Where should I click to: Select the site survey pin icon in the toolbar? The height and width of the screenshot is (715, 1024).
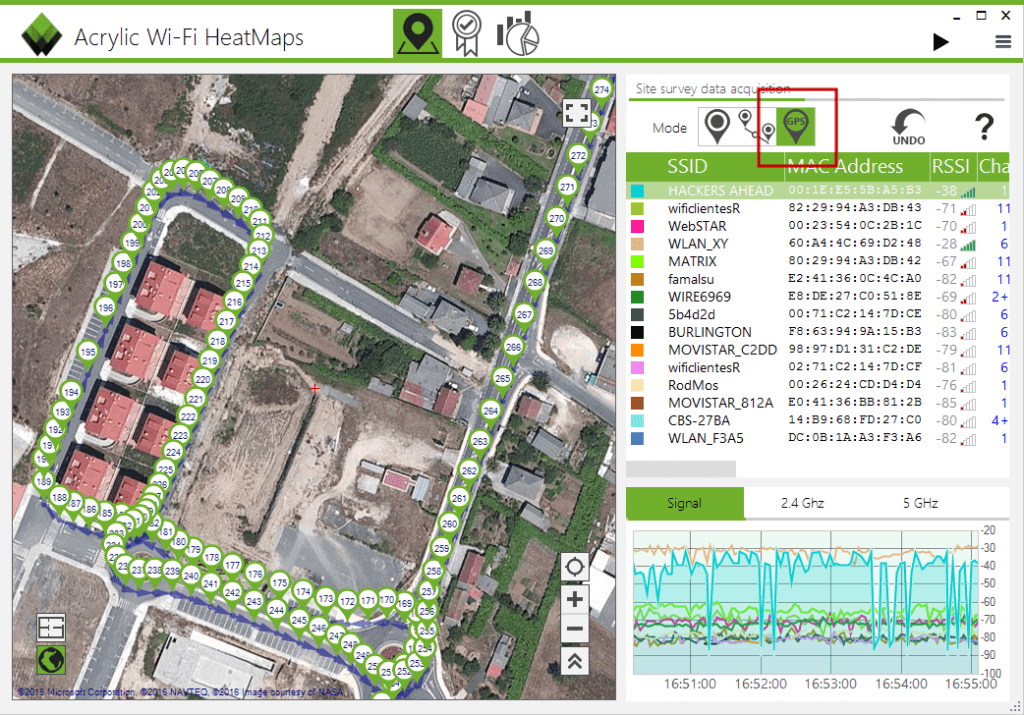(x=417, y=32)
